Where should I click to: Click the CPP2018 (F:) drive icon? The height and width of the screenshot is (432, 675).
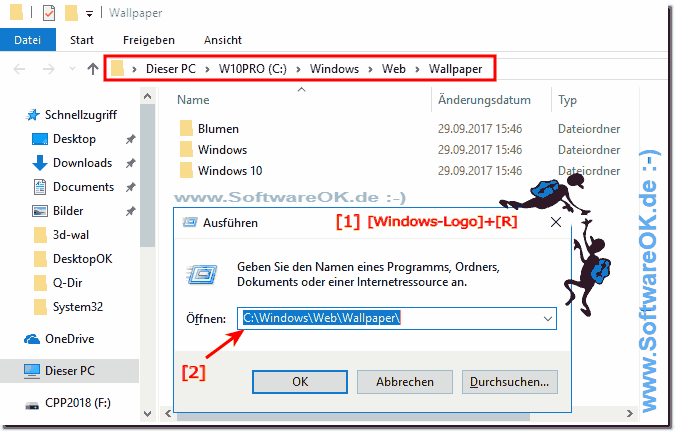coord(32,405)
